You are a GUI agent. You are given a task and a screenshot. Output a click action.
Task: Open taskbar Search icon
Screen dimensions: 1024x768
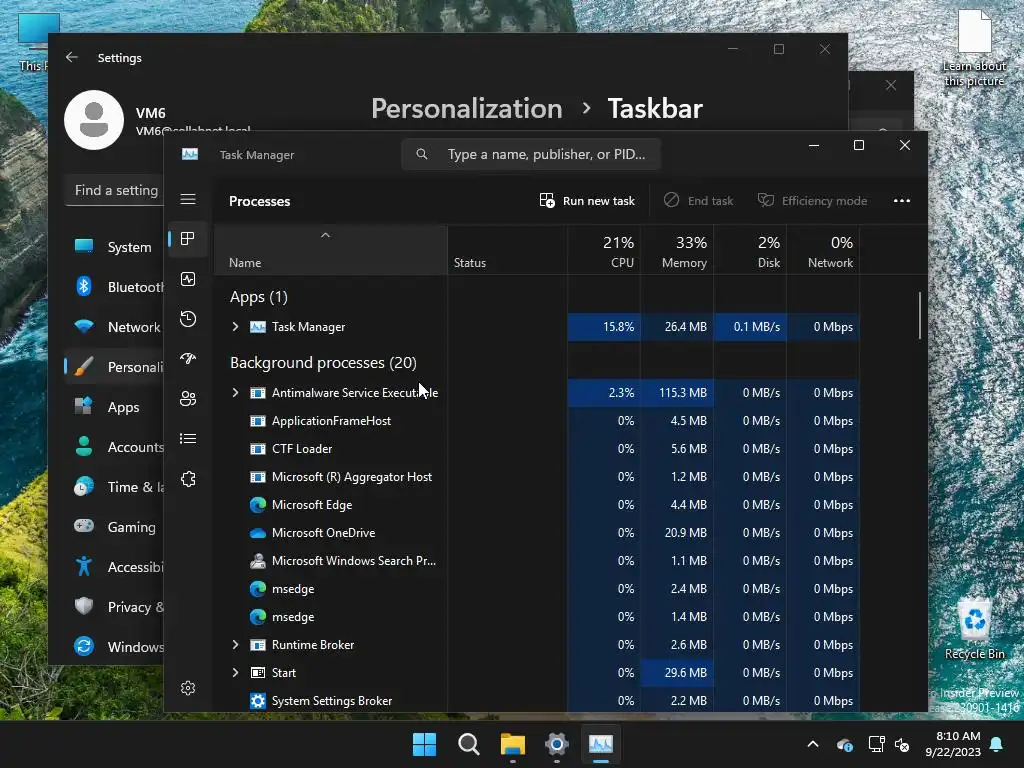coord(468,744)
